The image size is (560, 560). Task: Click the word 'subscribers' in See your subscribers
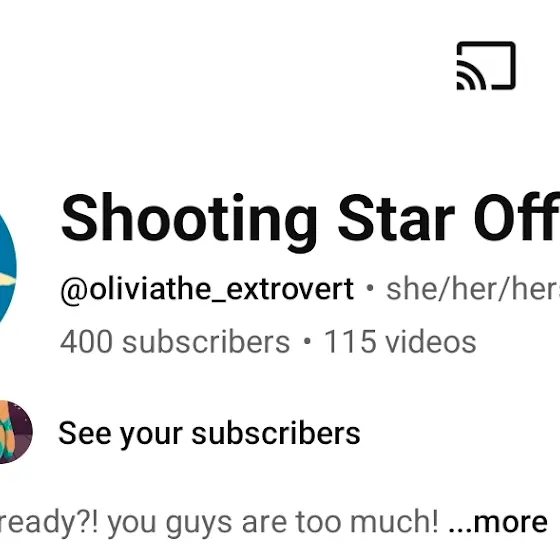point(276,434)
